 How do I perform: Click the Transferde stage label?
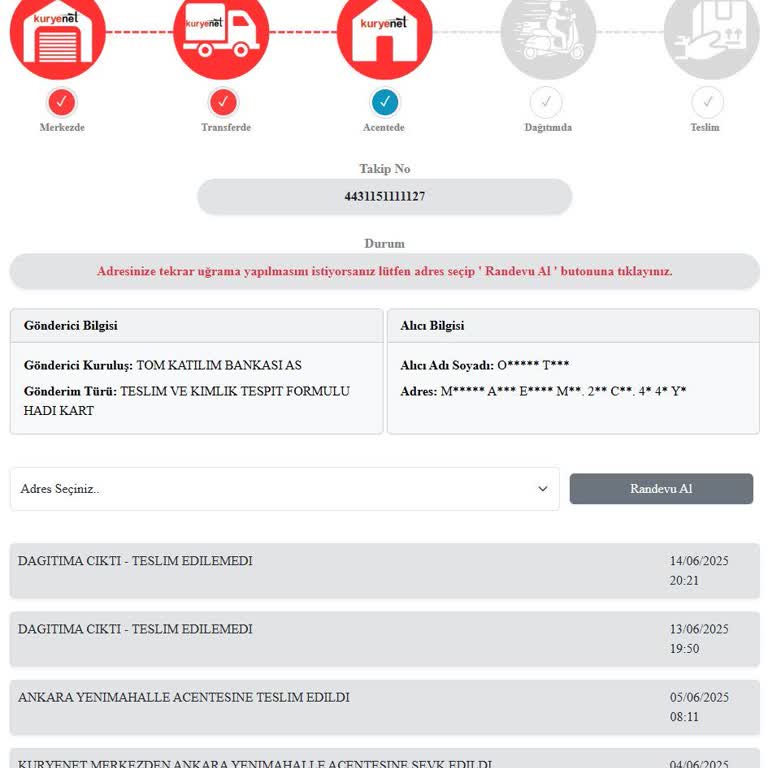coord(226,127)
